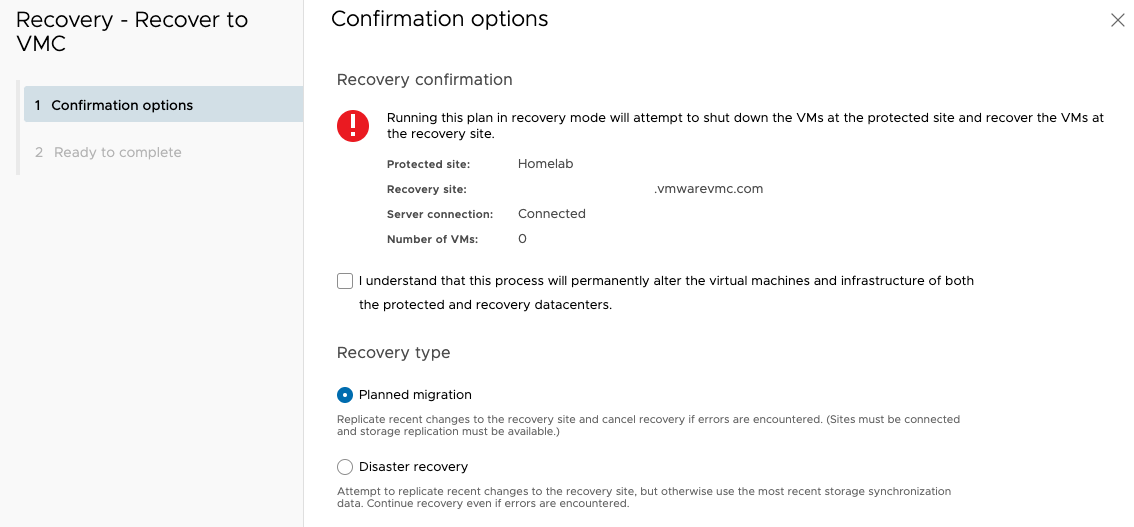Click the 'Recovery - Recover to VMC' wizard title

click(x=131, y=31)
